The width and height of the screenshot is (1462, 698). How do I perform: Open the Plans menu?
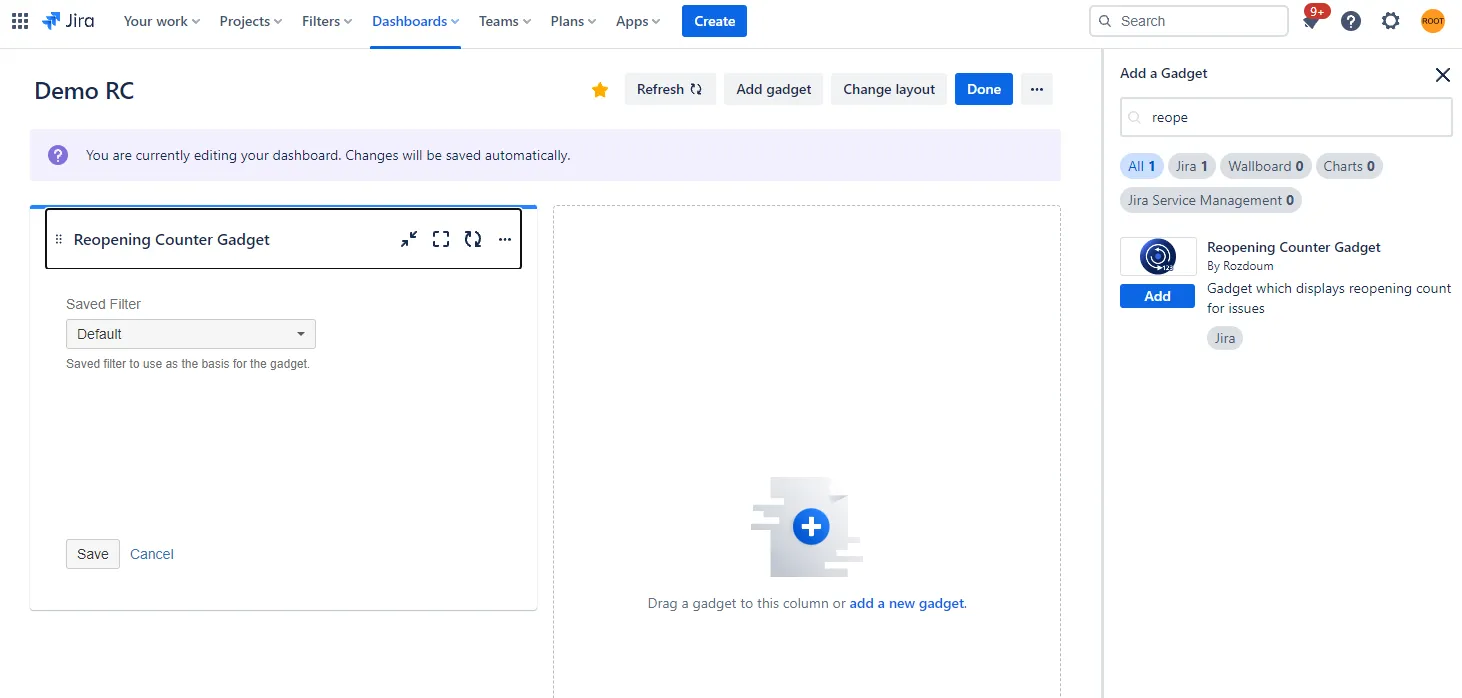pyautogui.click(x=573, y=21)
